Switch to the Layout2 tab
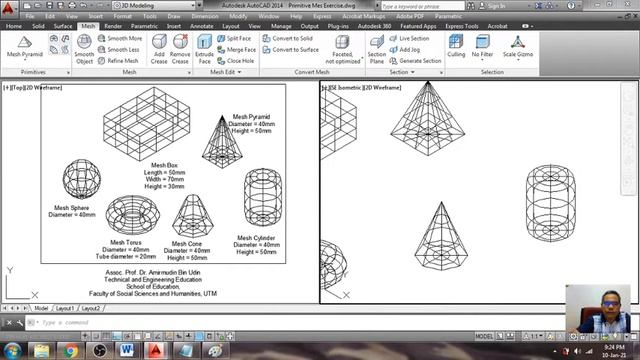This screenshot has width=640, height=360. (x=91, y=308)
